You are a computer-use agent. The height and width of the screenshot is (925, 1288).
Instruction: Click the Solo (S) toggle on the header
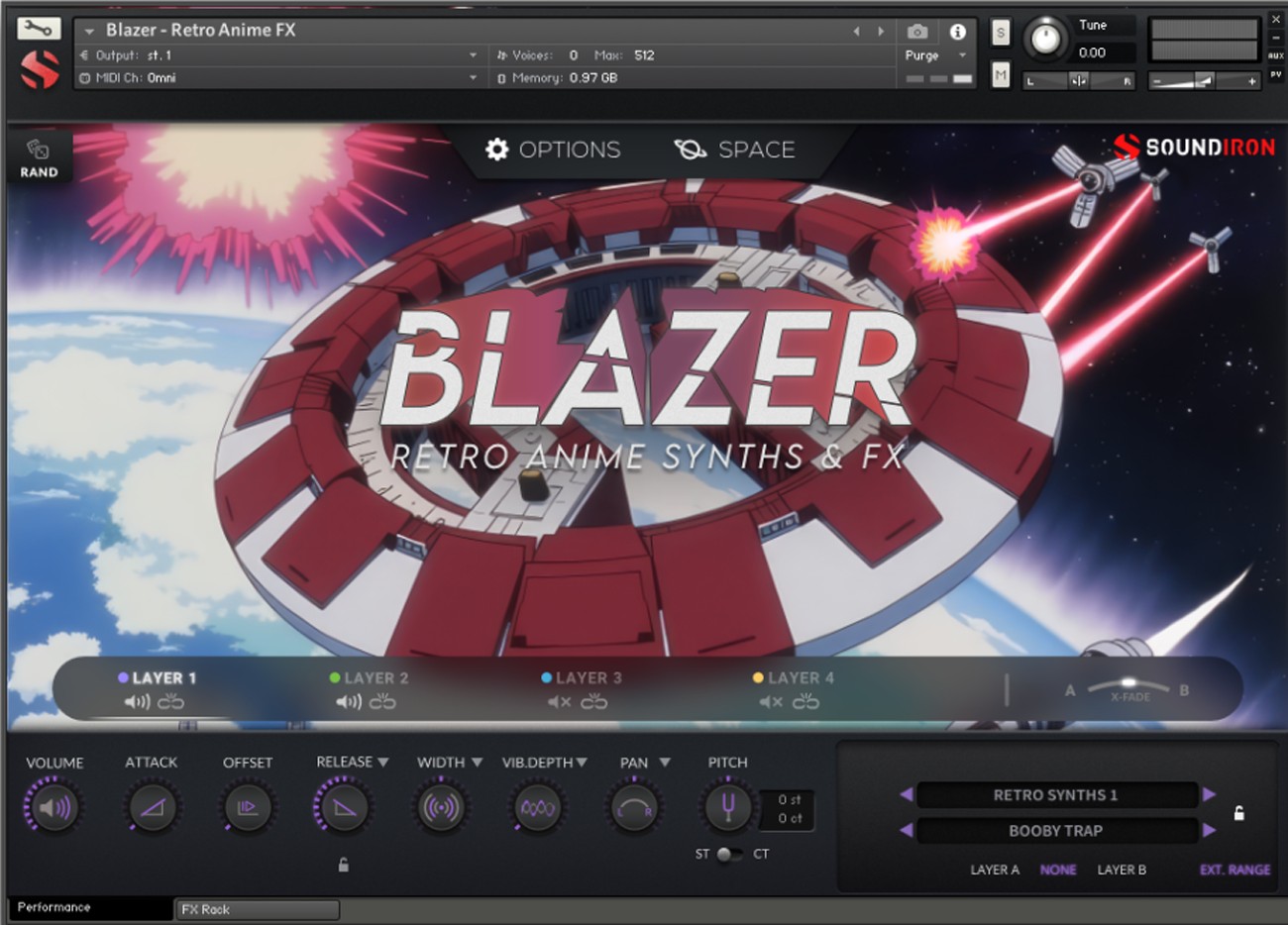(x=1000, y=33)
